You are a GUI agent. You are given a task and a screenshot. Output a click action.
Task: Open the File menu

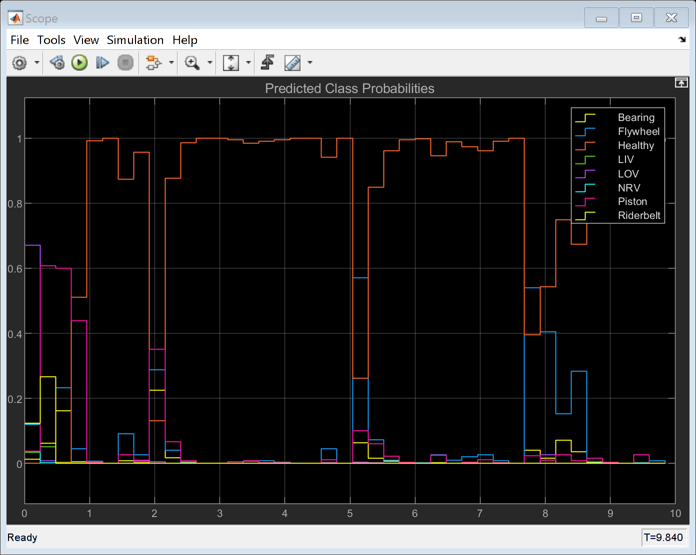[x=19, y=40]
